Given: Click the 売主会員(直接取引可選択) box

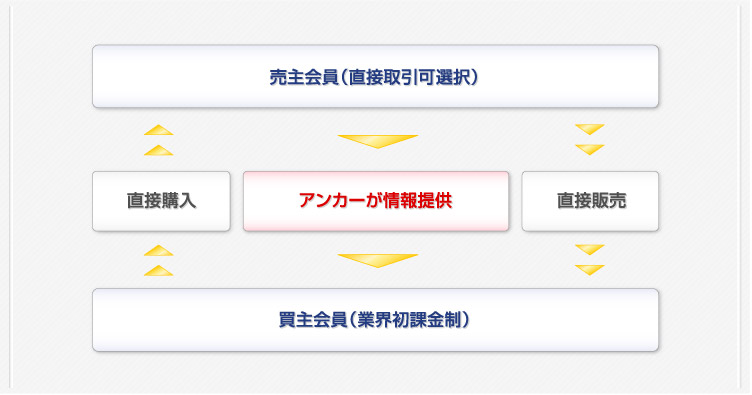Looking at the screenshot, I should point(375,76).
